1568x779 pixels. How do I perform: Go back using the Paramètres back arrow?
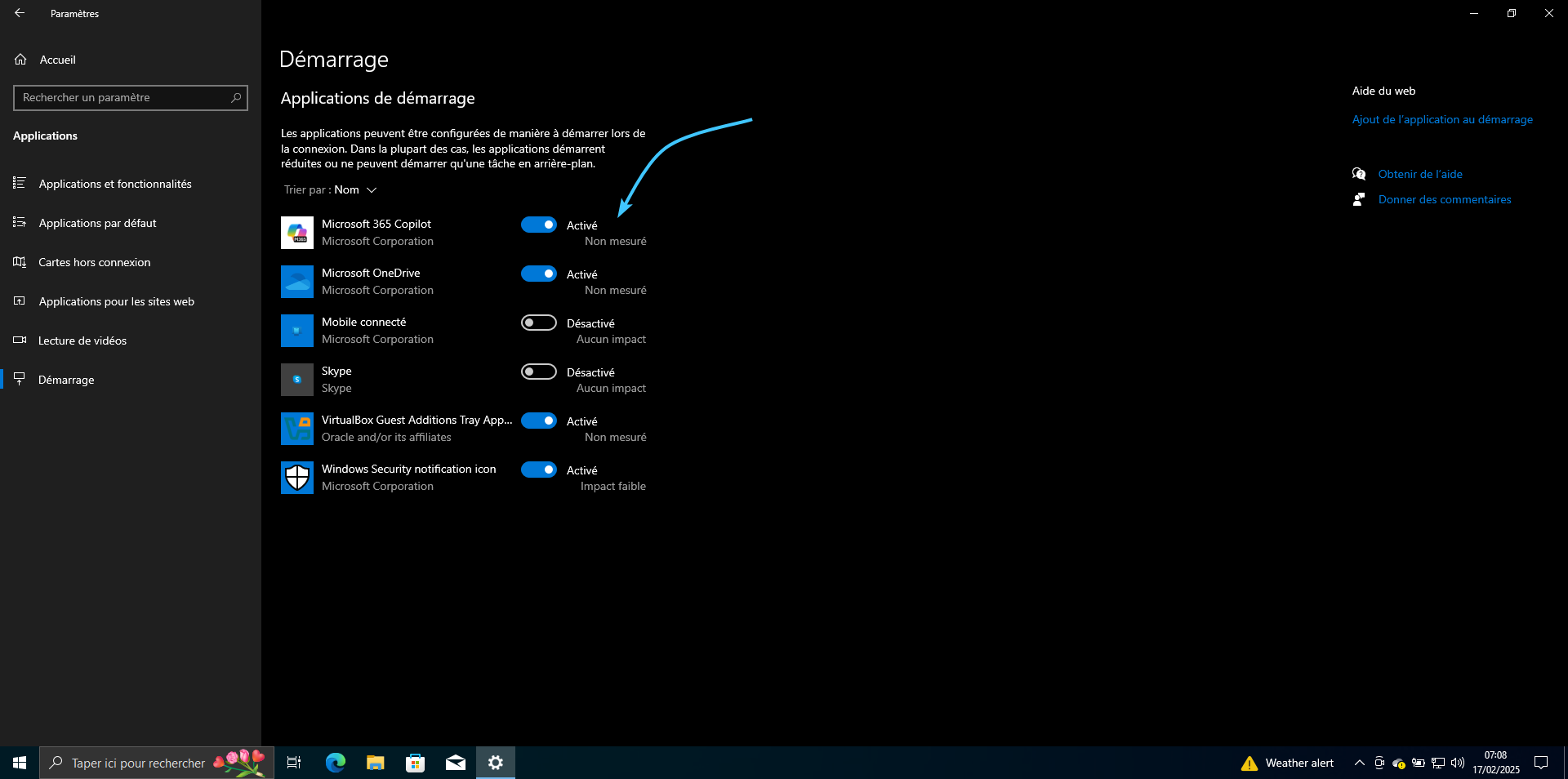(x=20, y=13)
